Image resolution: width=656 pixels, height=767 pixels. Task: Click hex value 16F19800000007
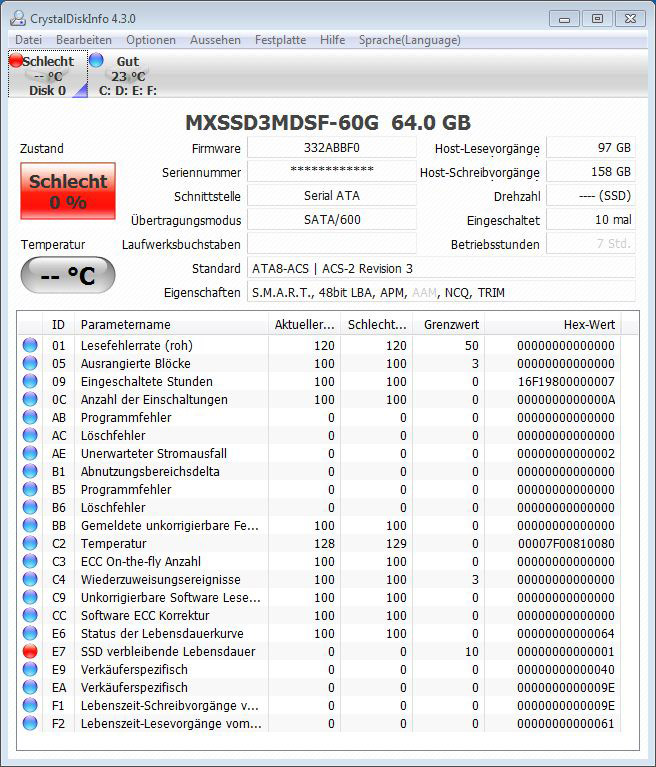click(x=566, y=382)
